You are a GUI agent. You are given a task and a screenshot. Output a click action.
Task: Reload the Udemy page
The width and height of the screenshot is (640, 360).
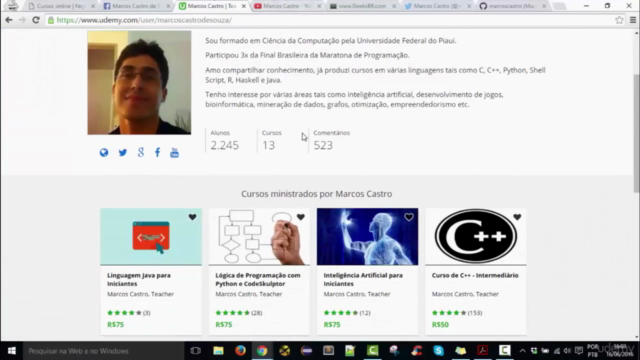click(x=36, y=20)
